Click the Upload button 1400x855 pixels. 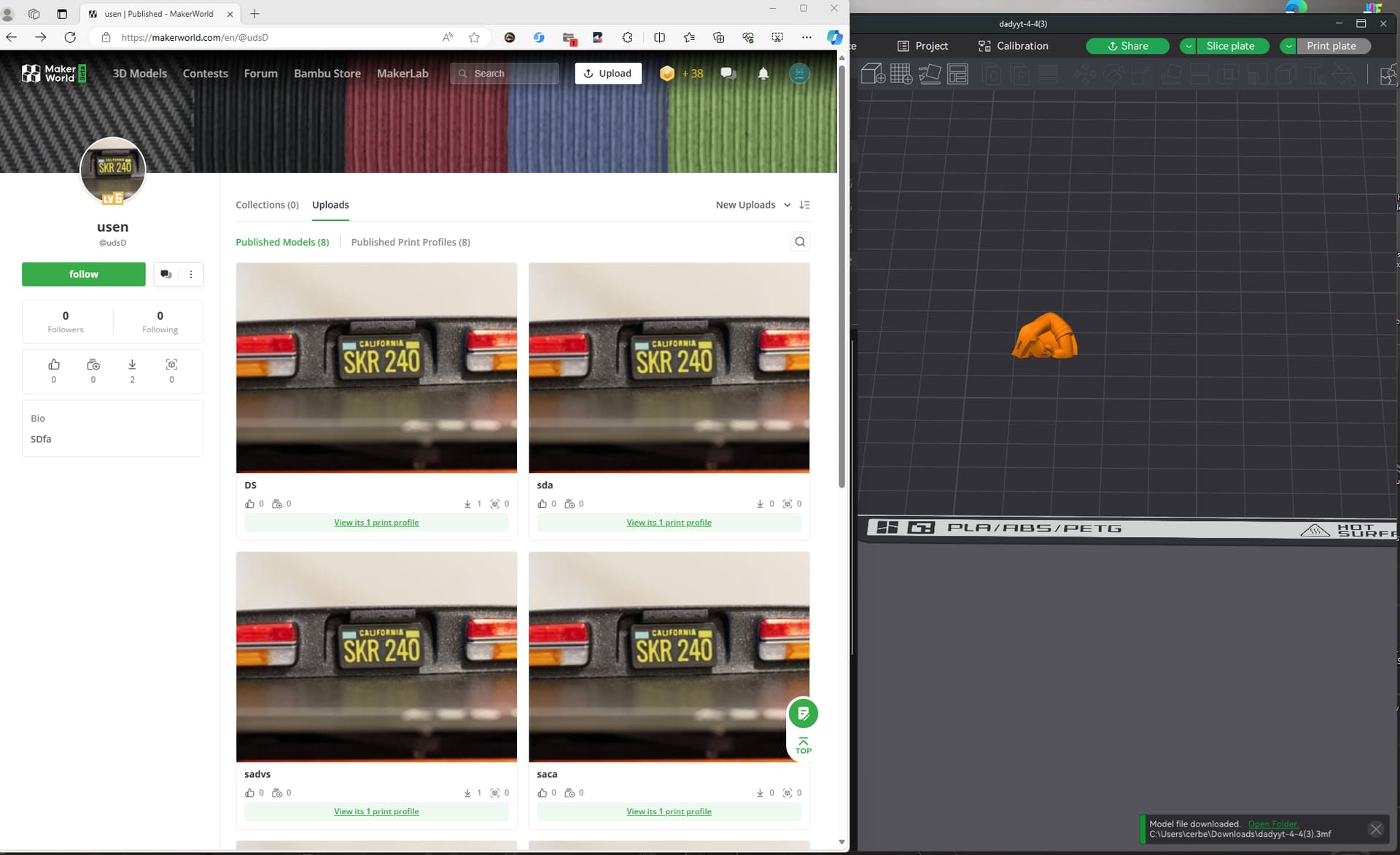point(608,73)
